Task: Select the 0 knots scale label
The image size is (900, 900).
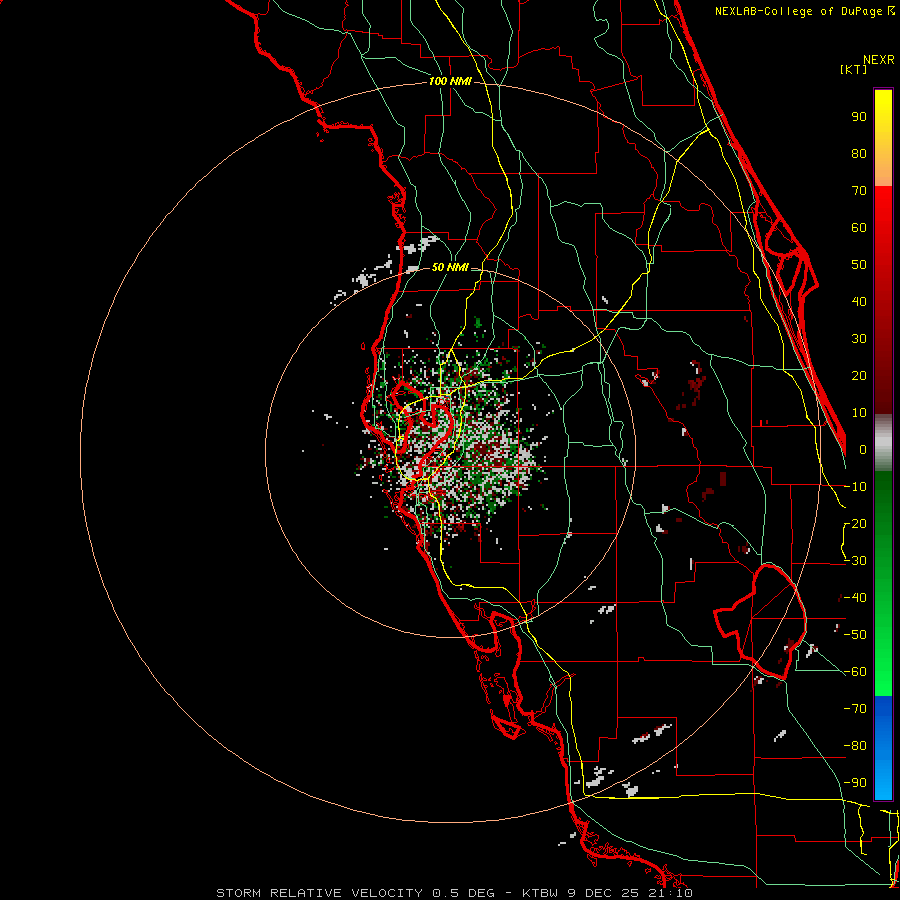Action: (x=863, y=450)
